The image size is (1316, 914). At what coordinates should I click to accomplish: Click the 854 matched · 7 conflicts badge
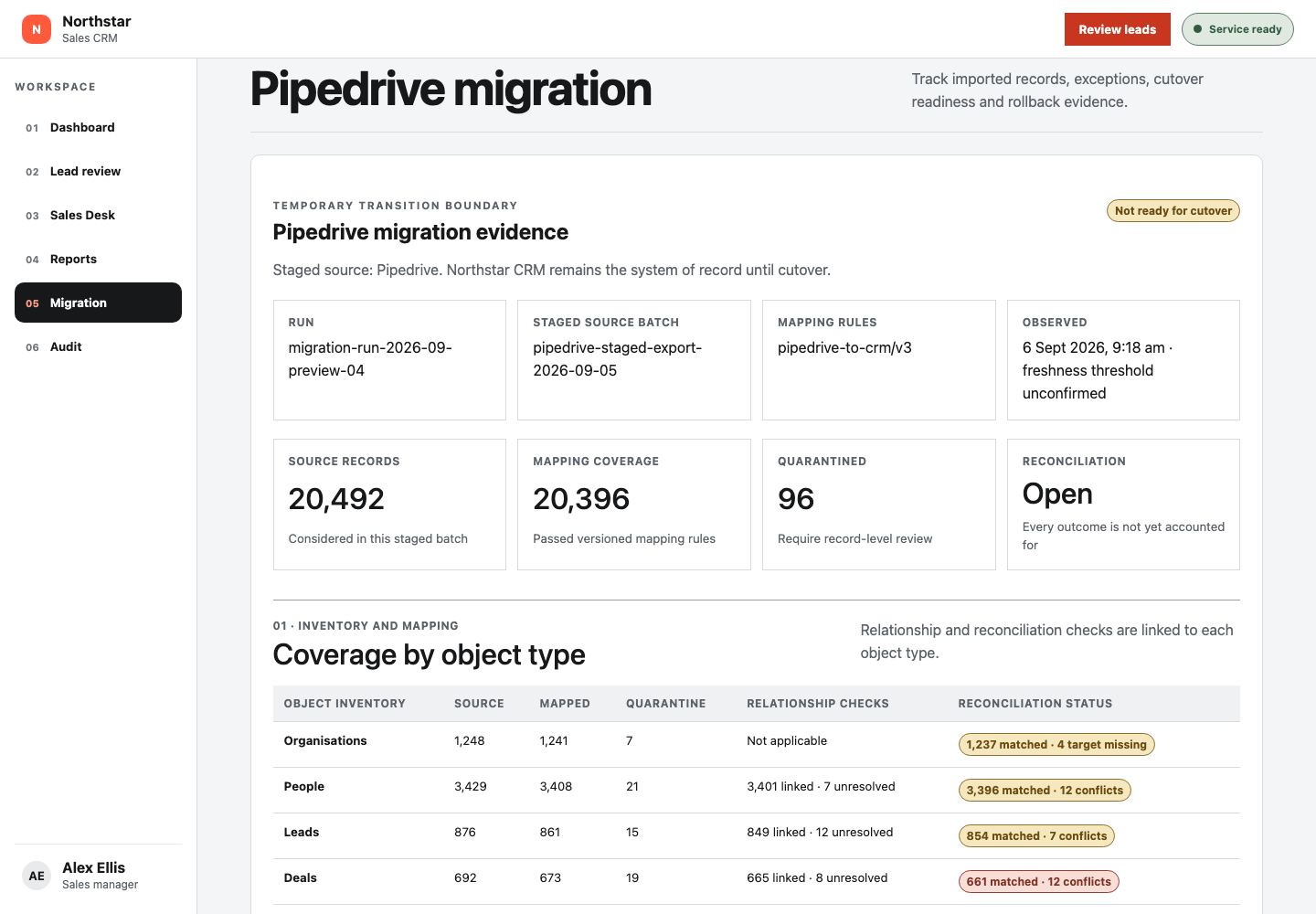pyautogui.click(x=1036, y=836)
